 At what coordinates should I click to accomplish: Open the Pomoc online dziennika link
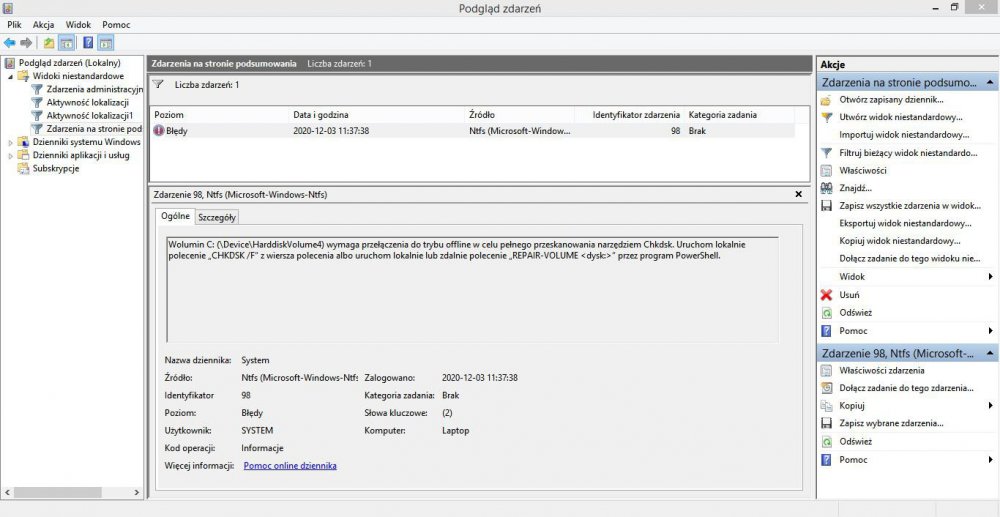290,466
